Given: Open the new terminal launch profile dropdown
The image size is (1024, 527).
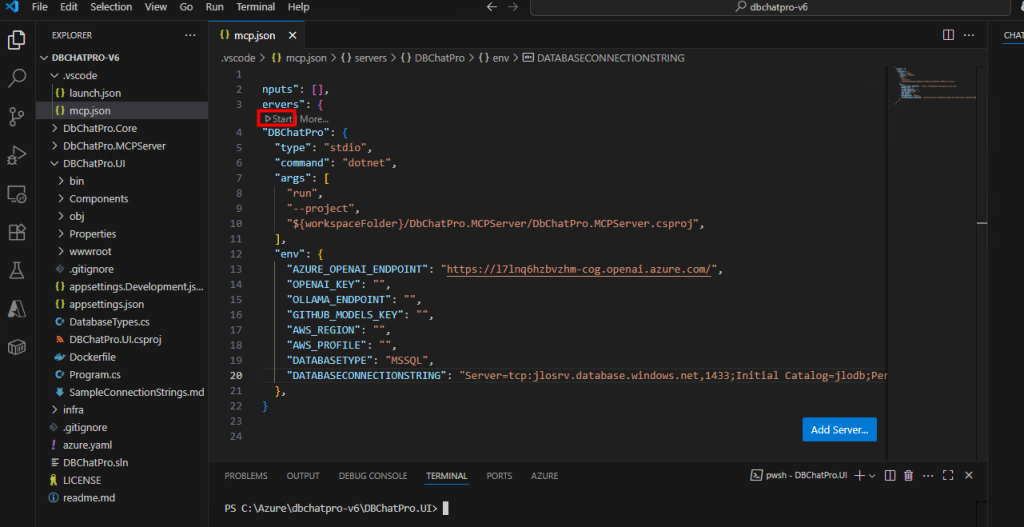Looking at the screenshot, I should pyautogui.click(x=872, y=475).
